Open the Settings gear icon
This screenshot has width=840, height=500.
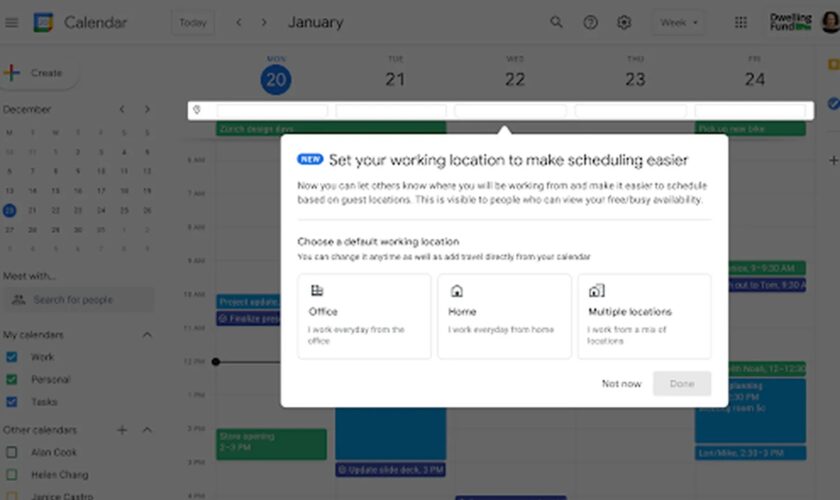pos(624,22)
